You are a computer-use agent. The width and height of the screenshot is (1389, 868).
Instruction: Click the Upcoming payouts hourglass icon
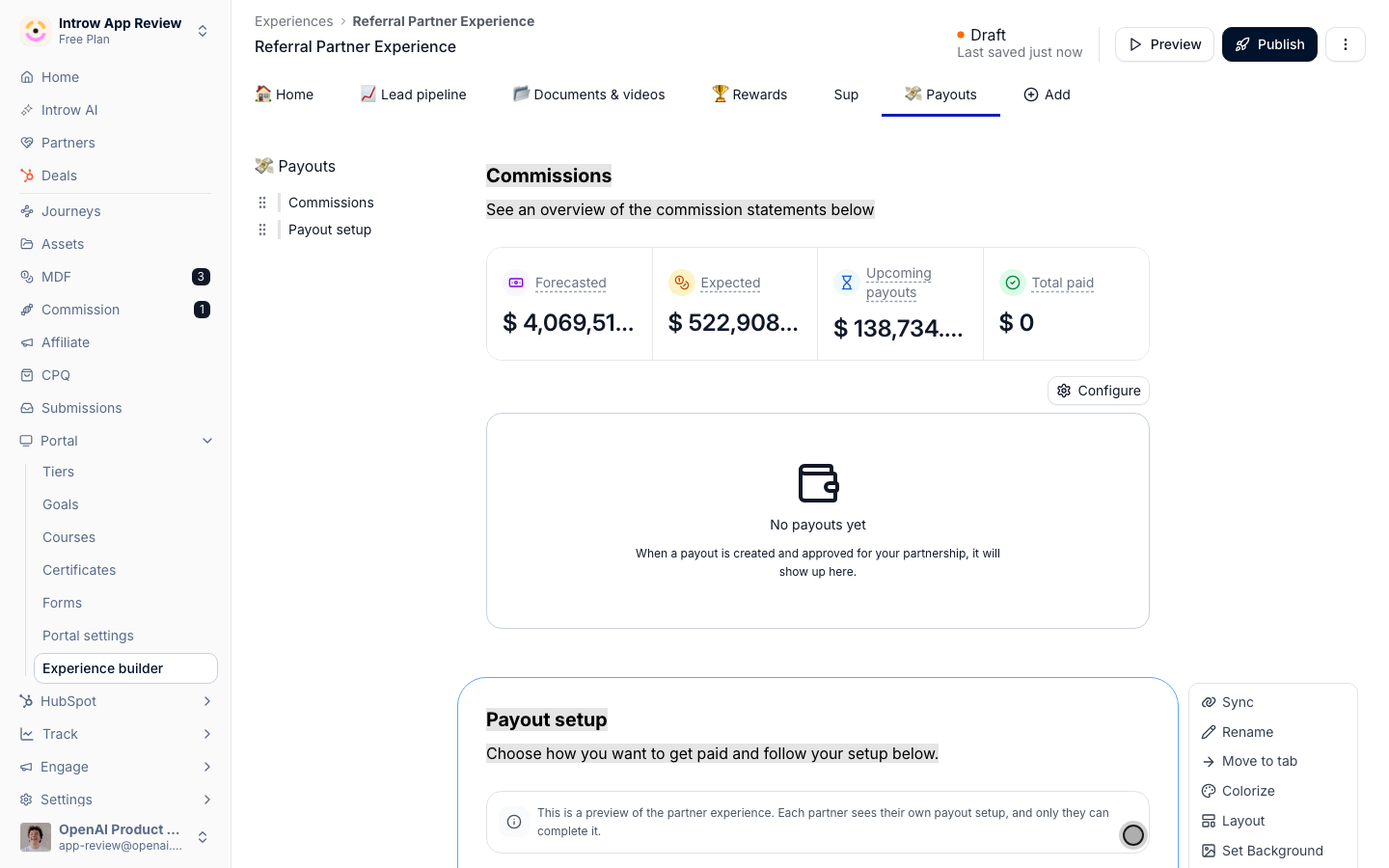[847, 283]
